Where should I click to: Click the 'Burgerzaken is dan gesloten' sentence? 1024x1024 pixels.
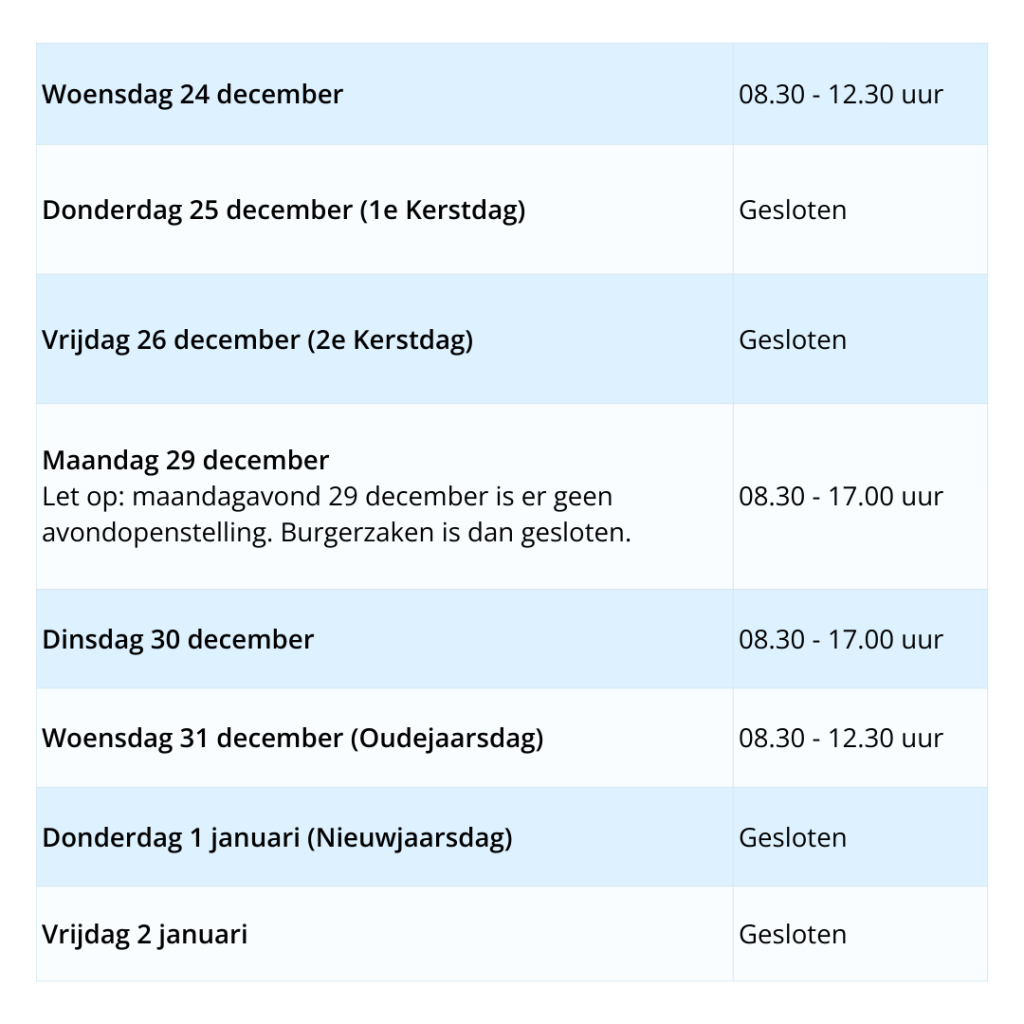point(456,533)
